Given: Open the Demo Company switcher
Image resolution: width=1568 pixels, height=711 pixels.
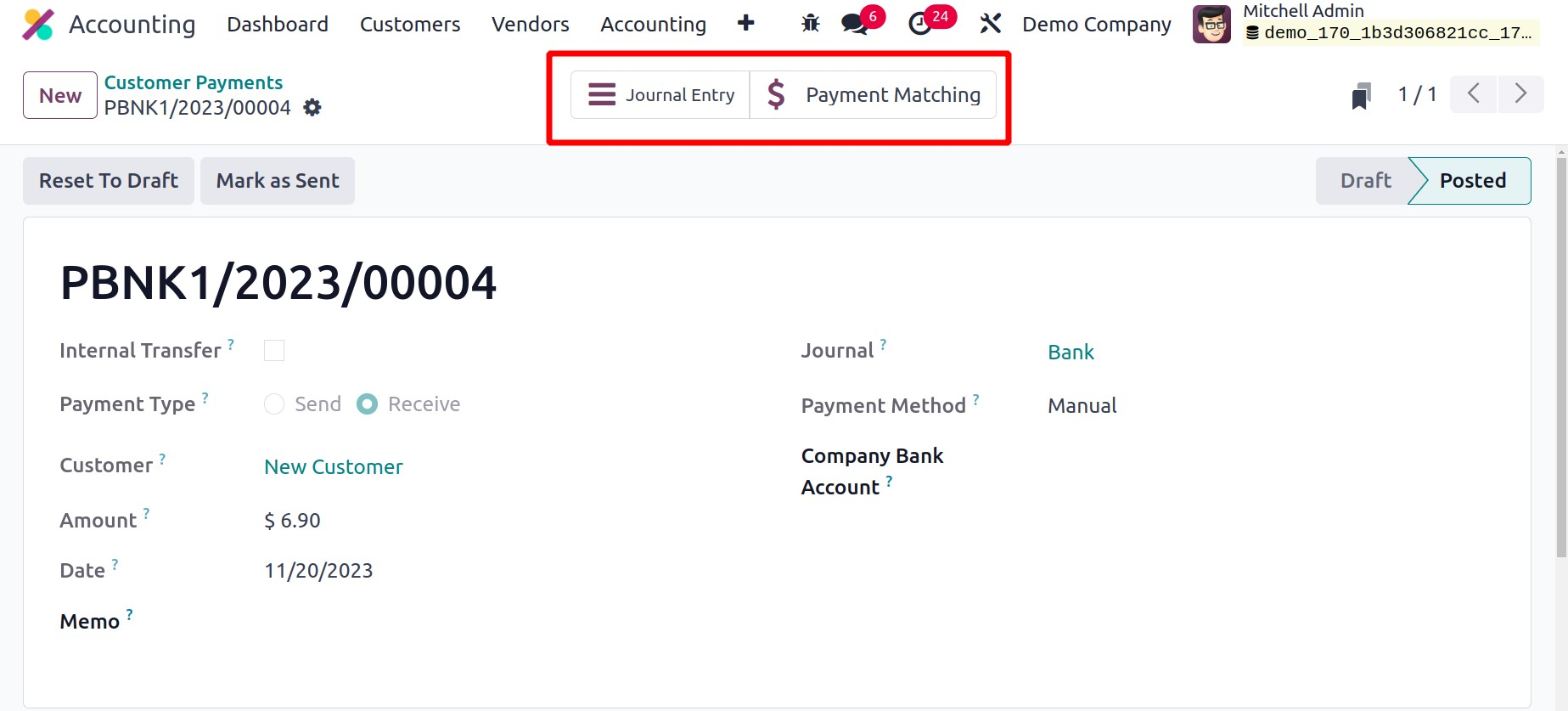Looking at the screenshot, I should (1096, 25).
